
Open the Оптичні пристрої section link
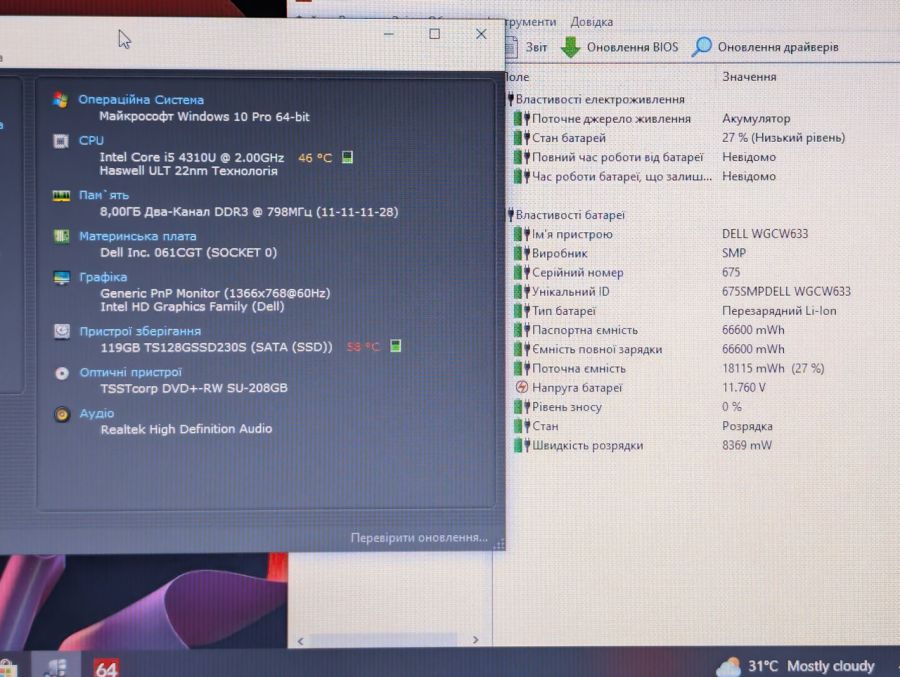click(x=130, y=372)
